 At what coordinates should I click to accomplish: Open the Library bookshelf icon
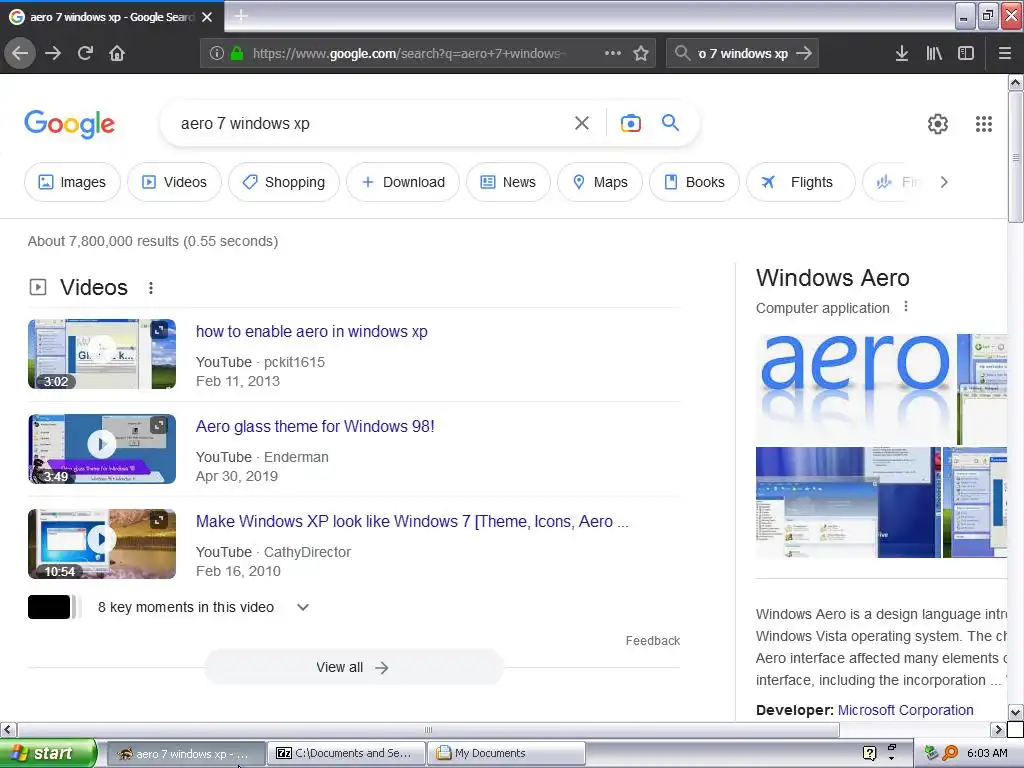pos(934,53)
